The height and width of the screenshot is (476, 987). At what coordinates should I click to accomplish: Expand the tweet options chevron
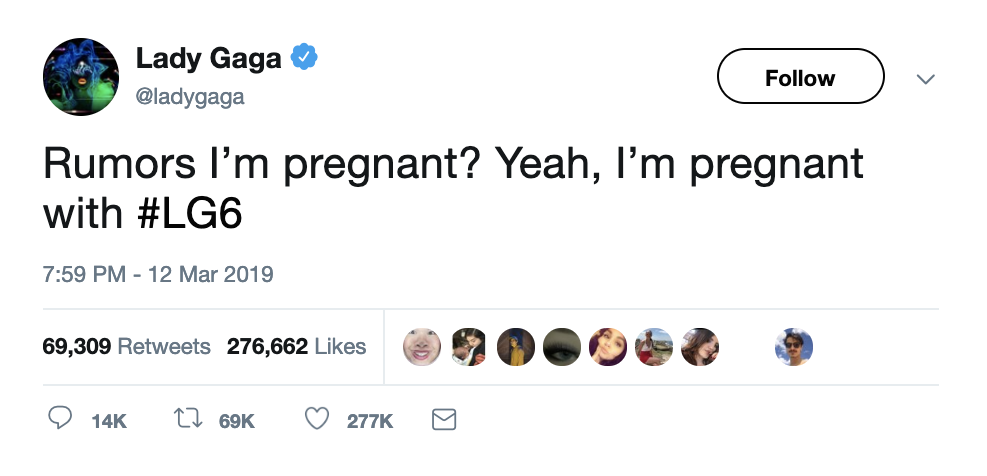pos(926,78)
